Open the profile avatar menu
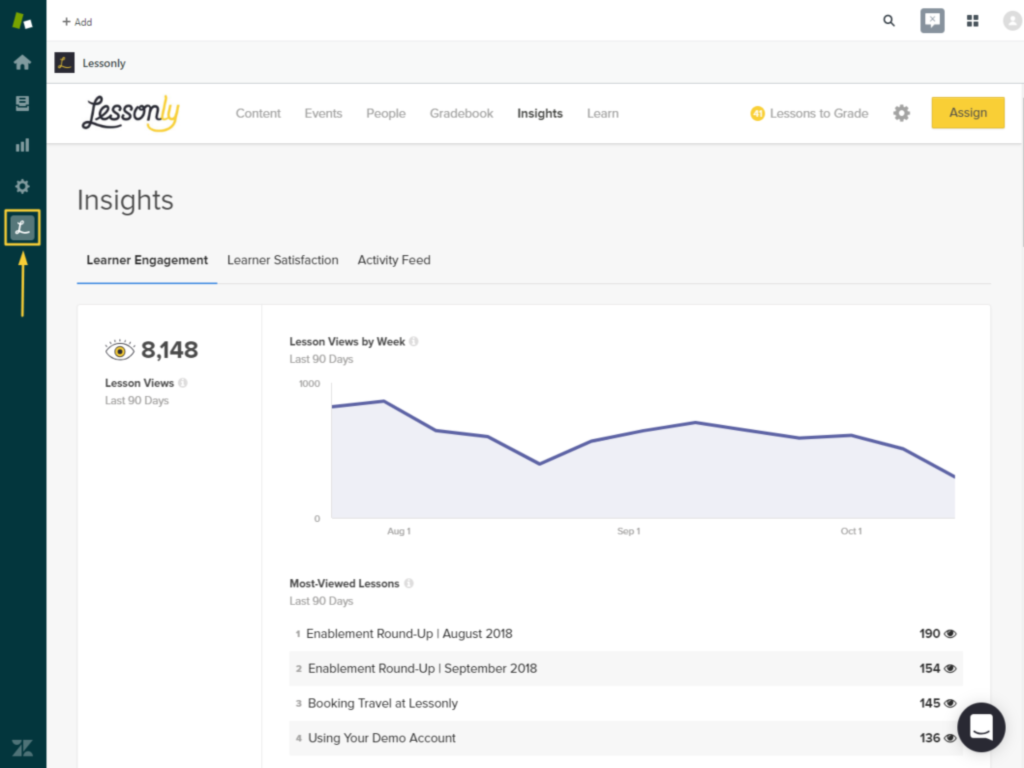This screenshot has width=1024, height=768. 1011,20
